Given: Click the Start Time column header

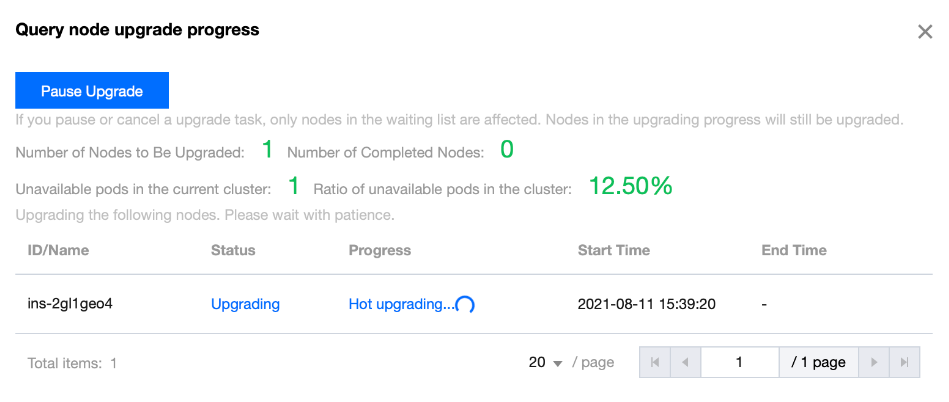Looking at the screenshot, I should (613, 250).
